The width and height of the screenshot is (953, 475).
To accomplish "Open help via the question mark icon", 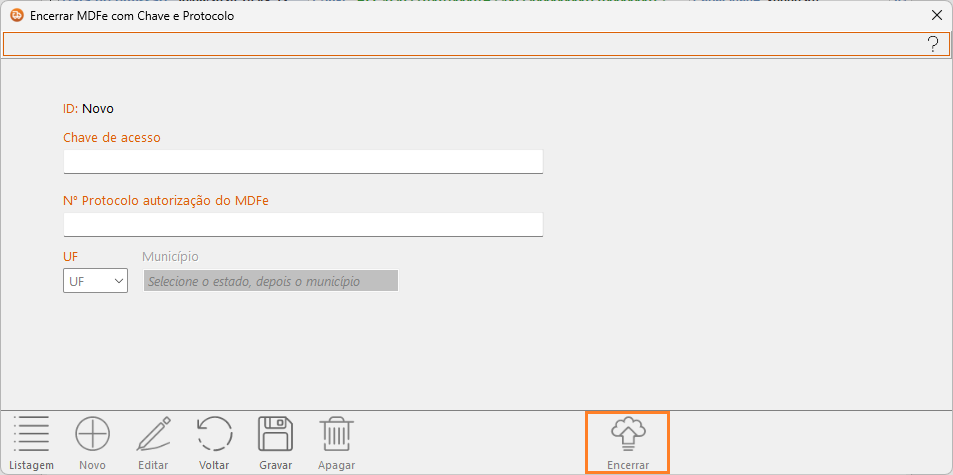I will pos(932,44).
